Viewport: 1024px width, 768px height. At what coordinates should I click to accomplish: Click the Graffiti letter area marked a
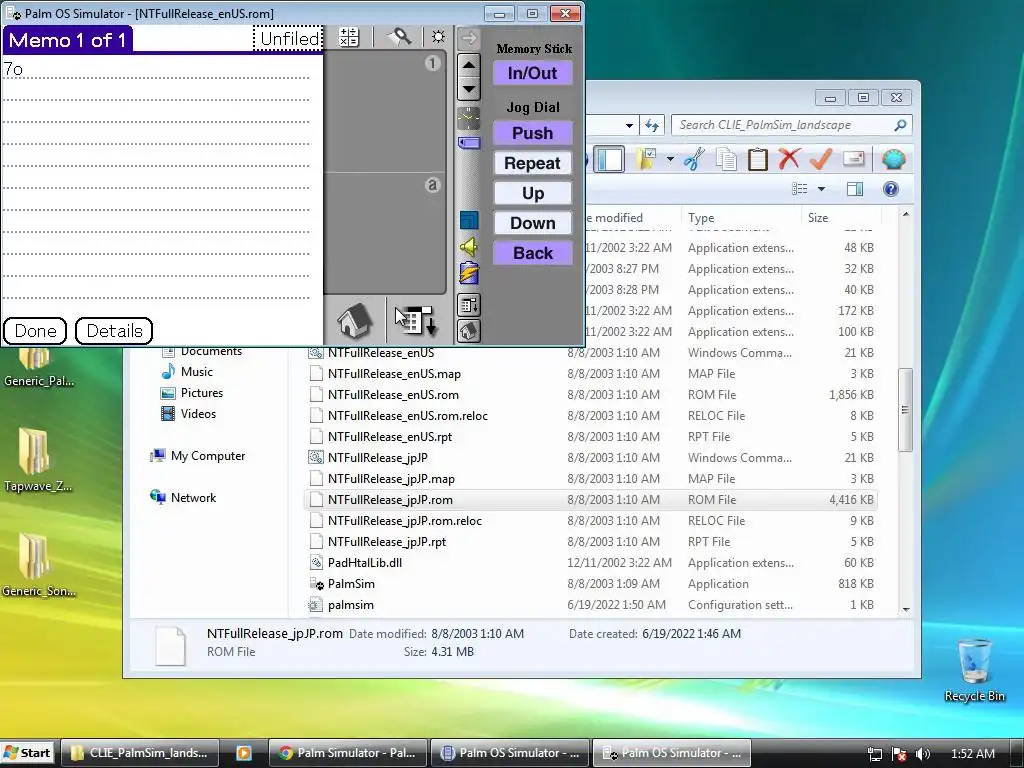[385, 234]
